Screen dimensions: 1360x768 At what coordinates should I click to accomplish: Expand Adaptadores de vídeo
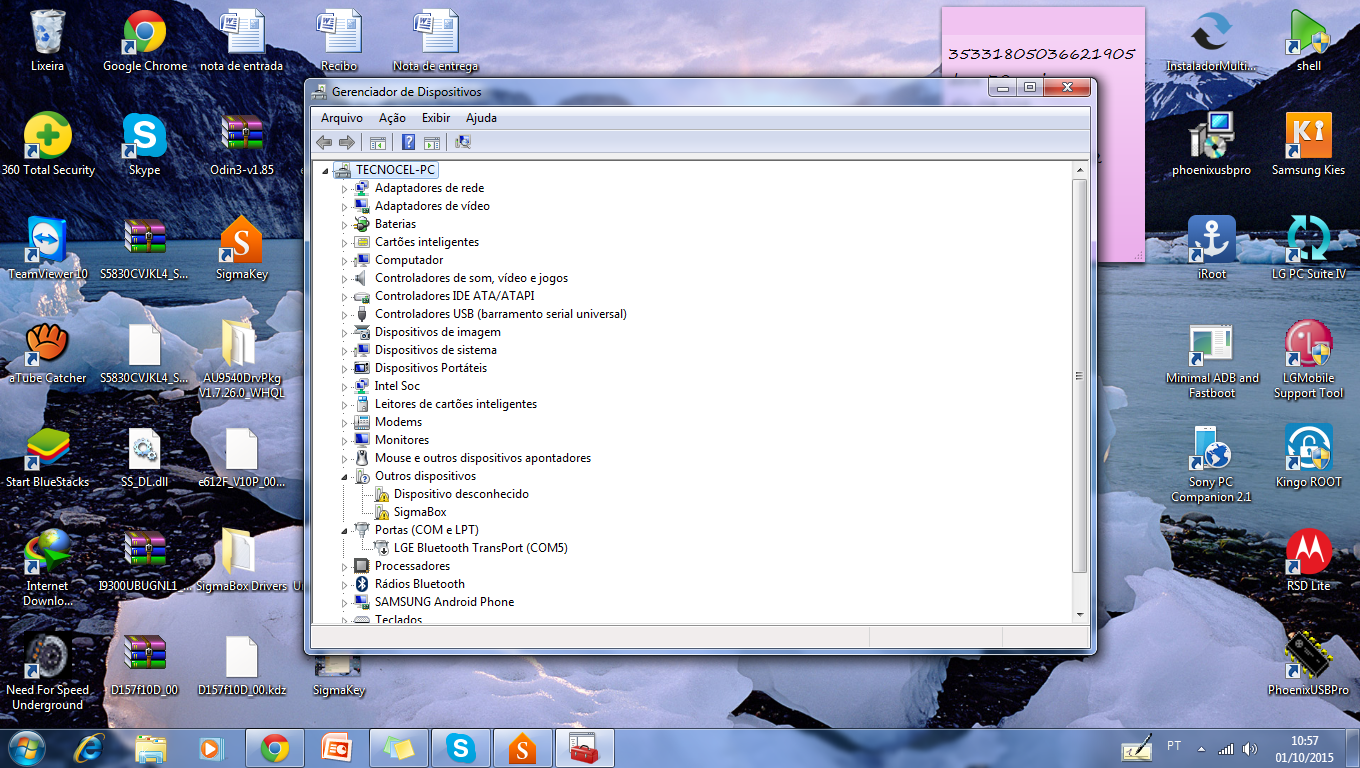345,207
